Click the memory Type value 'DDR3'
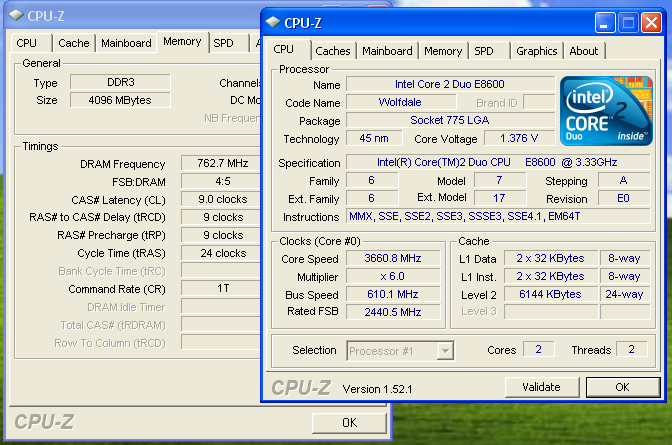672x445 pixels. point(120,82)
